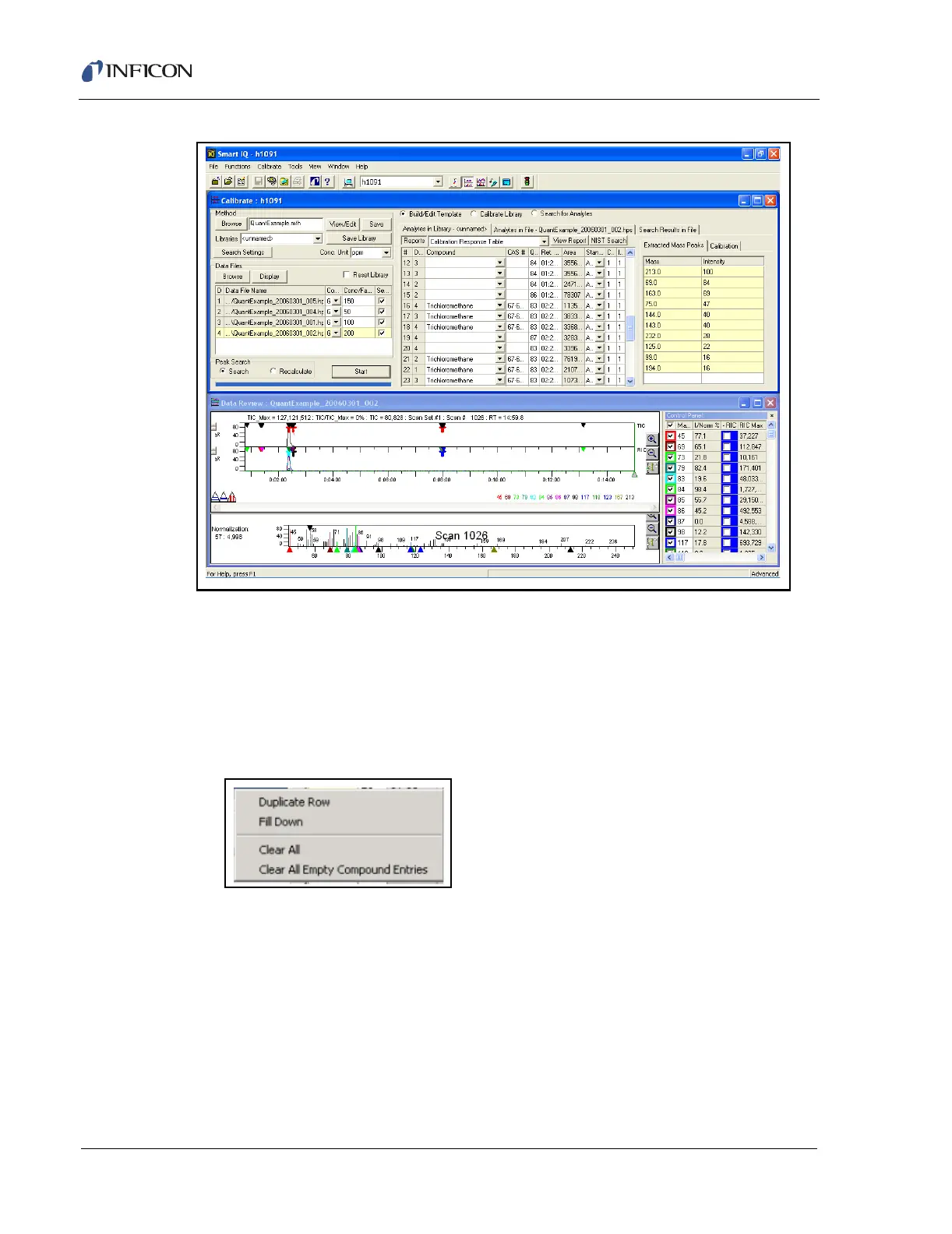Click the red striped triangle marker icon

point(232,496)
